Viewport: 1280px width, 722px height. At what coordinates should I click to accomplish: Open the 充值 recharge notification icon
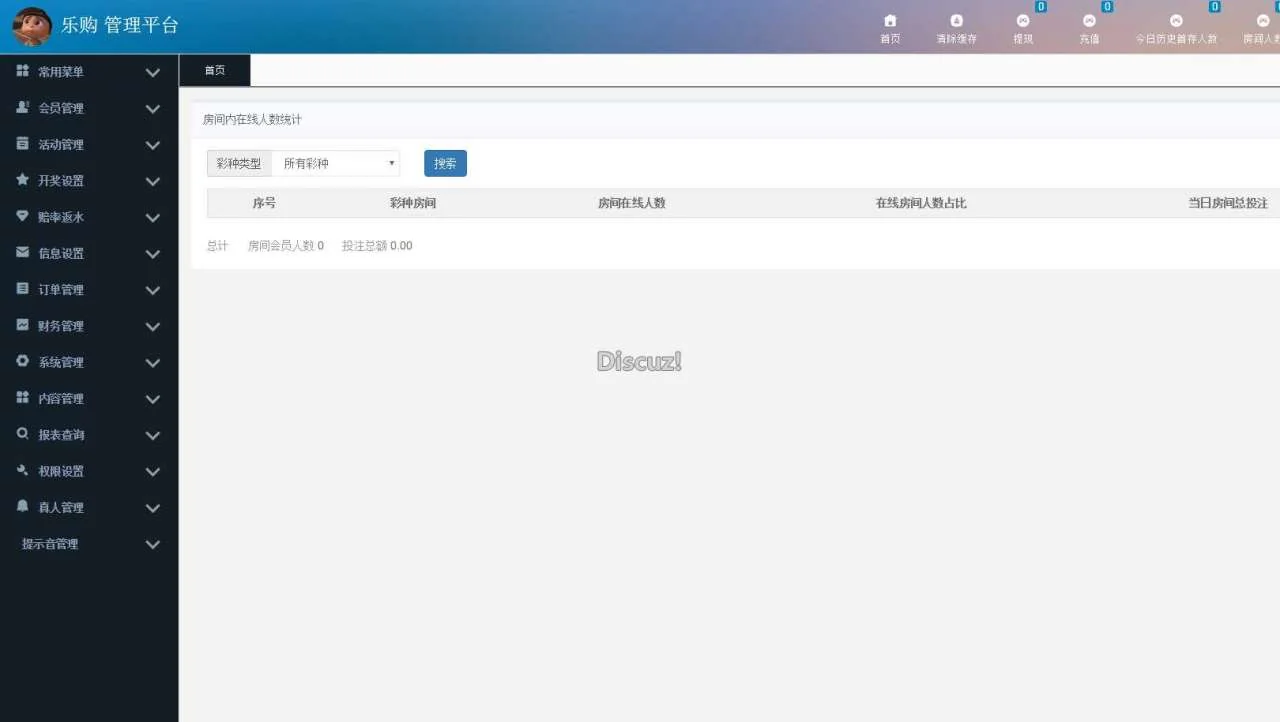[1089, 21]
